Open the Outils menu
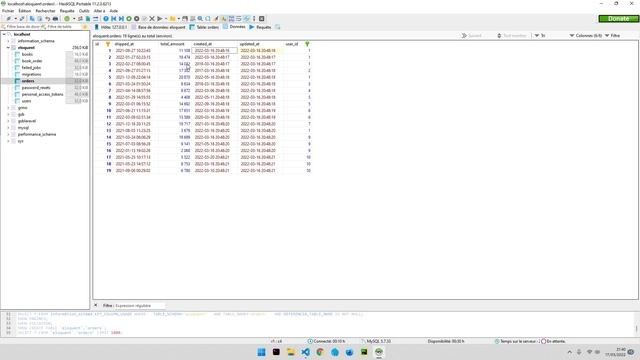Screen dimensions: 640x360 pos(84,11)
